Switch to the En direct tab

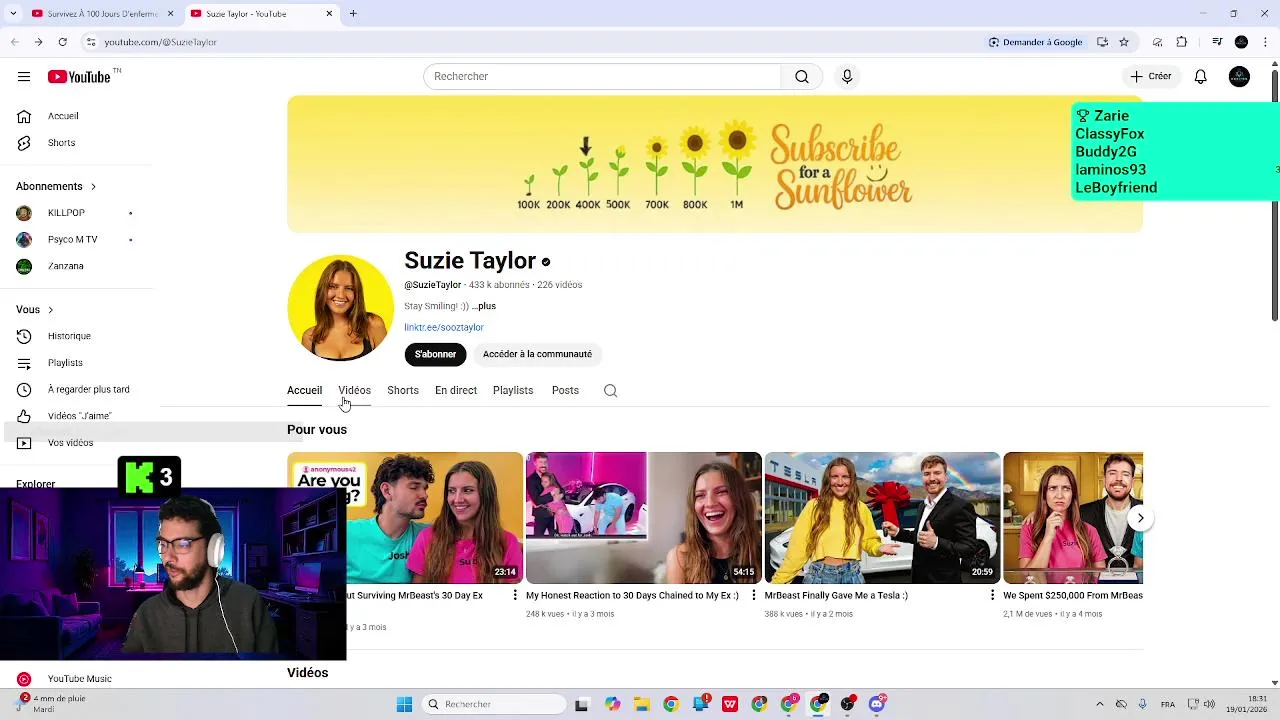coord(456,391)
